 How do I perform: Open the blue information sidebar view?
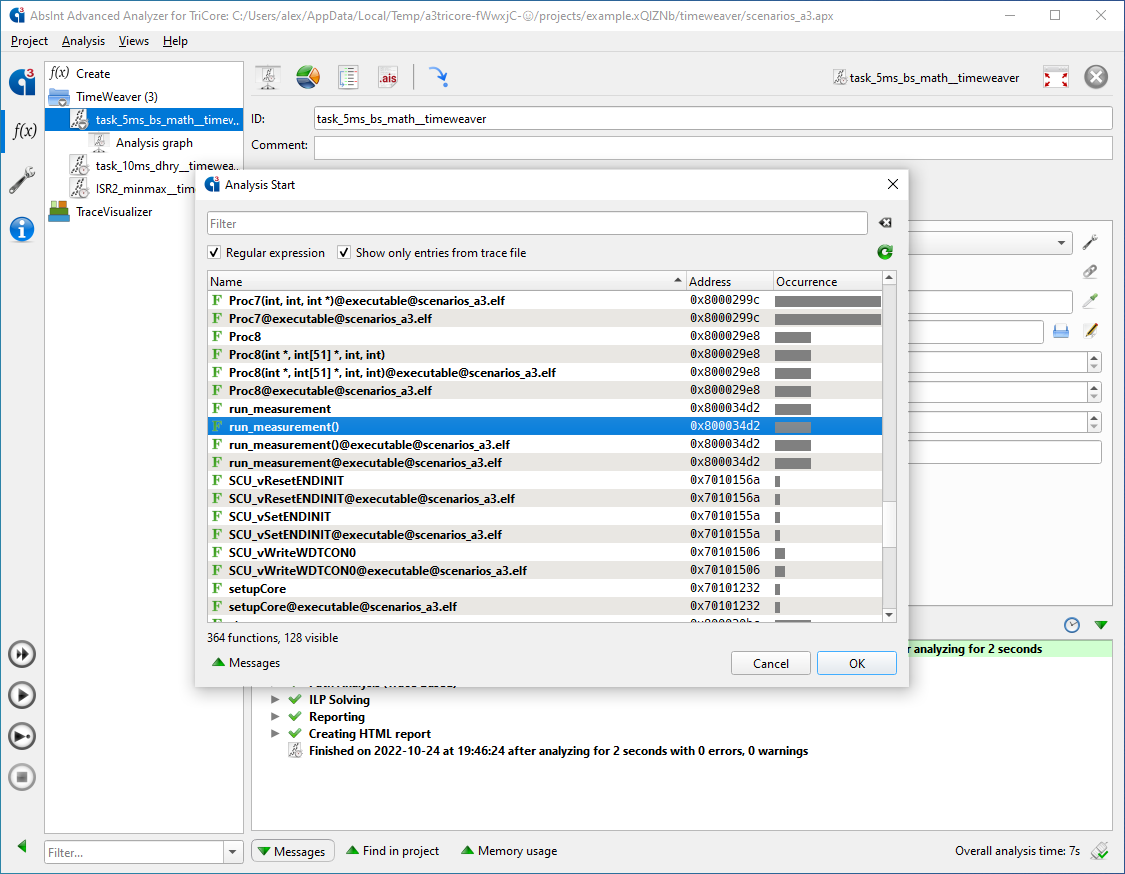(22, 230)
